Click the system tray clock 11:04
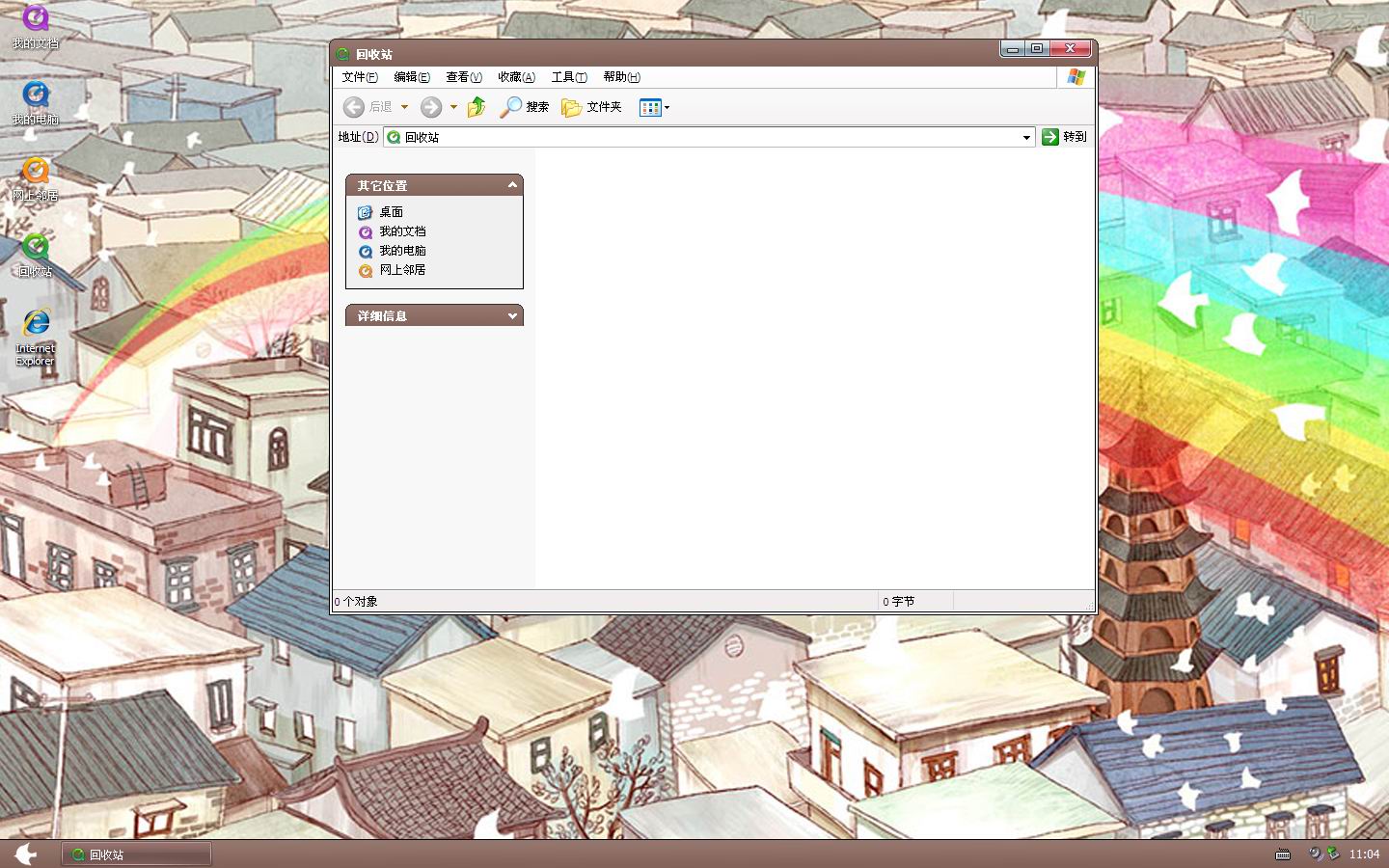 click(1364, 854)
